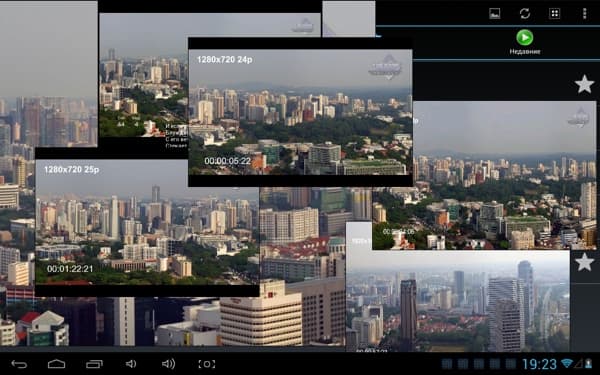Tap the green Недавние play button
This screenshot has width=600, height=375.
525,38
